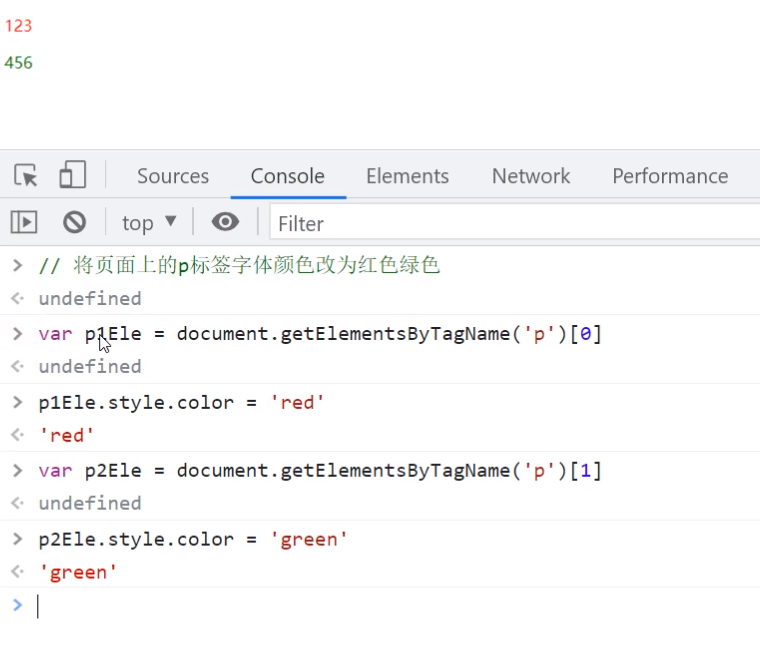Click the blue console prompt input line
The image size is (760, 647).
pos(300,606)
